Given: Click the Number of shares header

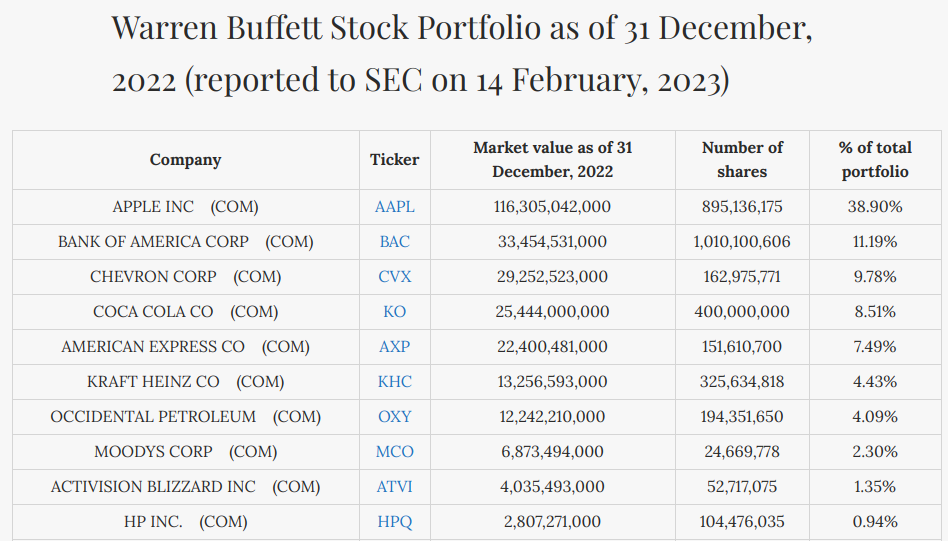Looking at the screenshot, I should pos(742,160).
